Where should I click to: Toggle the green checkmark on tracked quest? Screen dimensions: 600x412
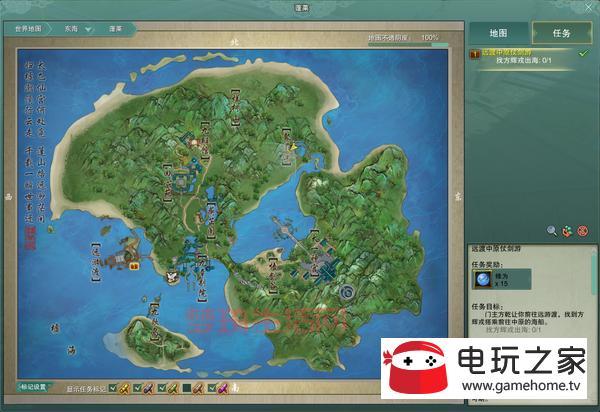583,54
